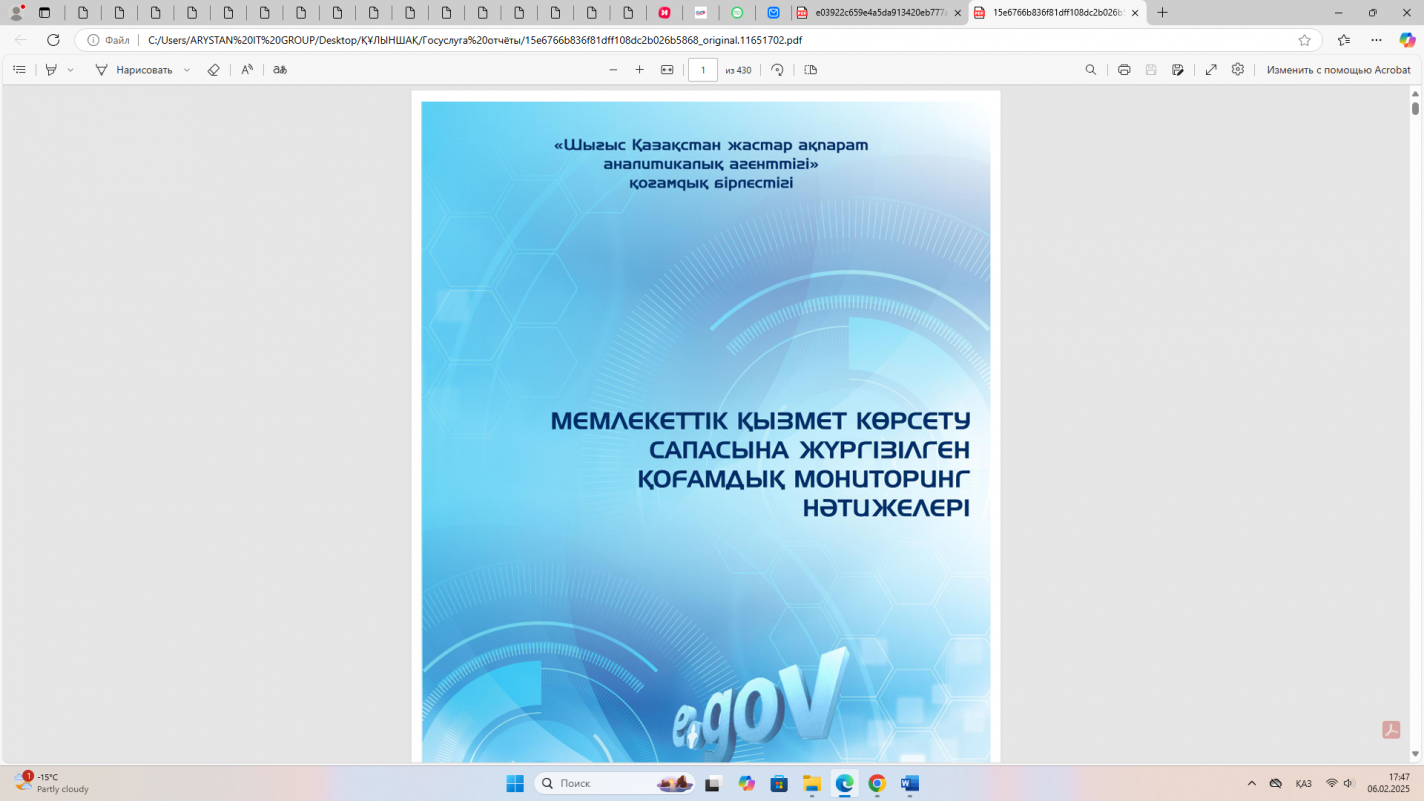Open PDF viewer settings gear
Viewport: 1424px width, 801px height.
(1238, 70)
